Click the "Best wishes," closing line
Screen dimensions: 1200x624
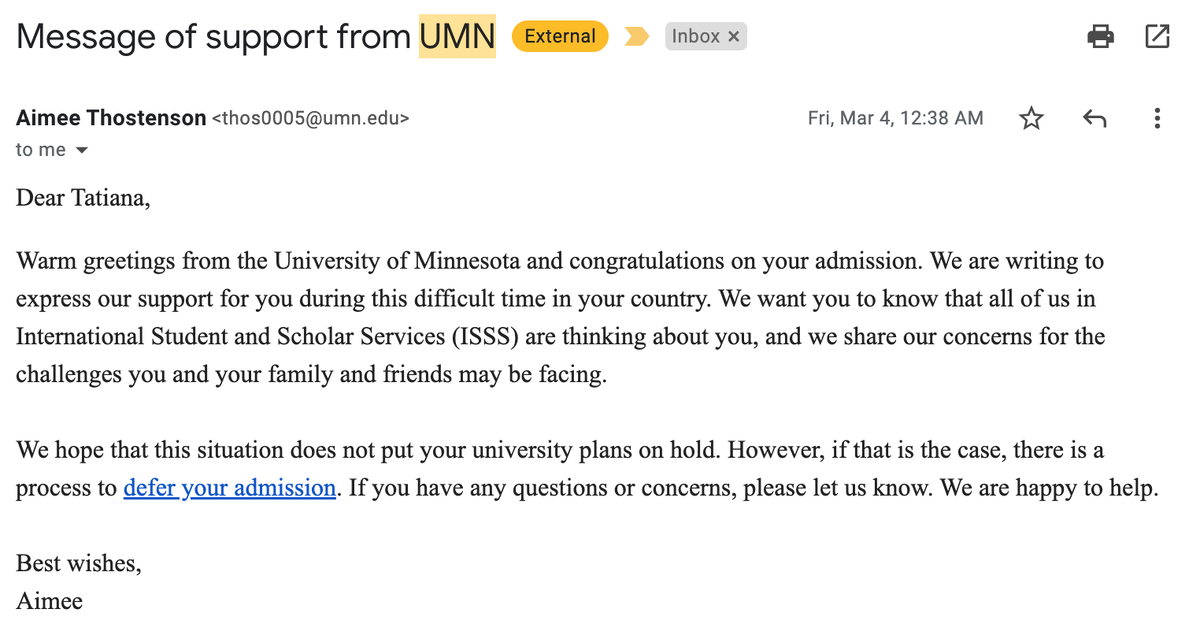pos(79,563)
